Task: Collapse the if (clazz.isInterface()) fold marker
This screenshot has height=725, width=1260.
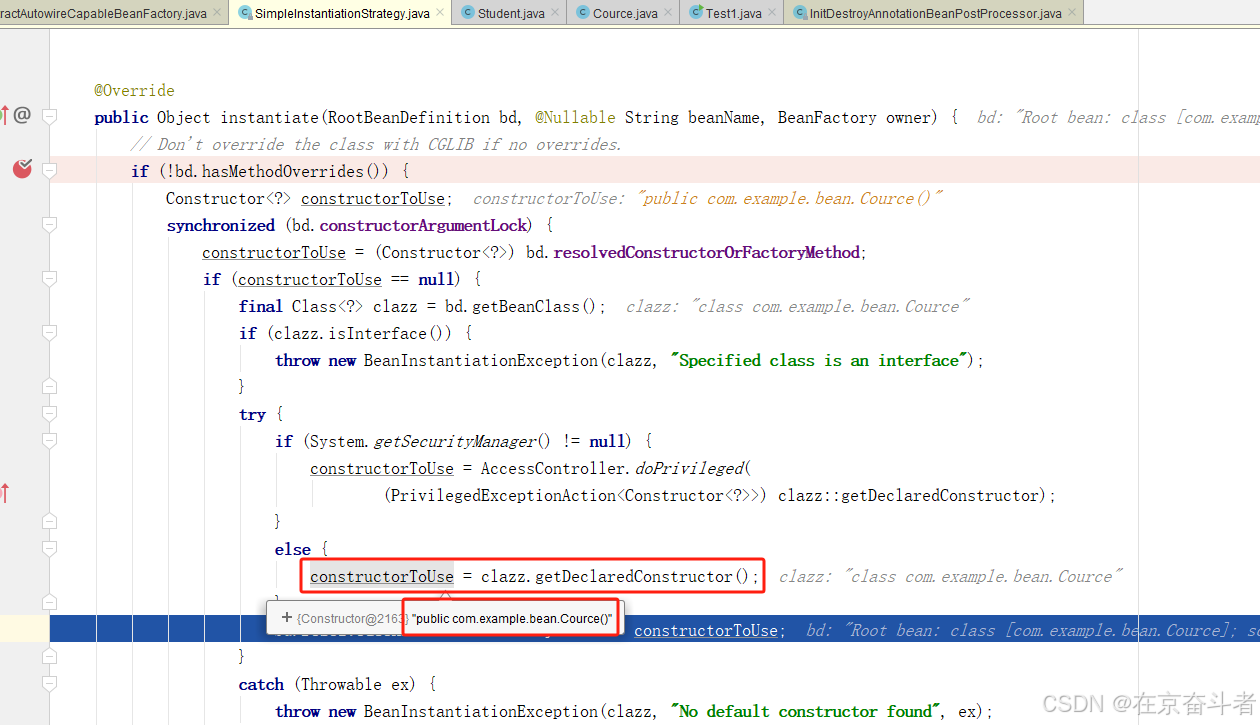Action: point(50,333)
